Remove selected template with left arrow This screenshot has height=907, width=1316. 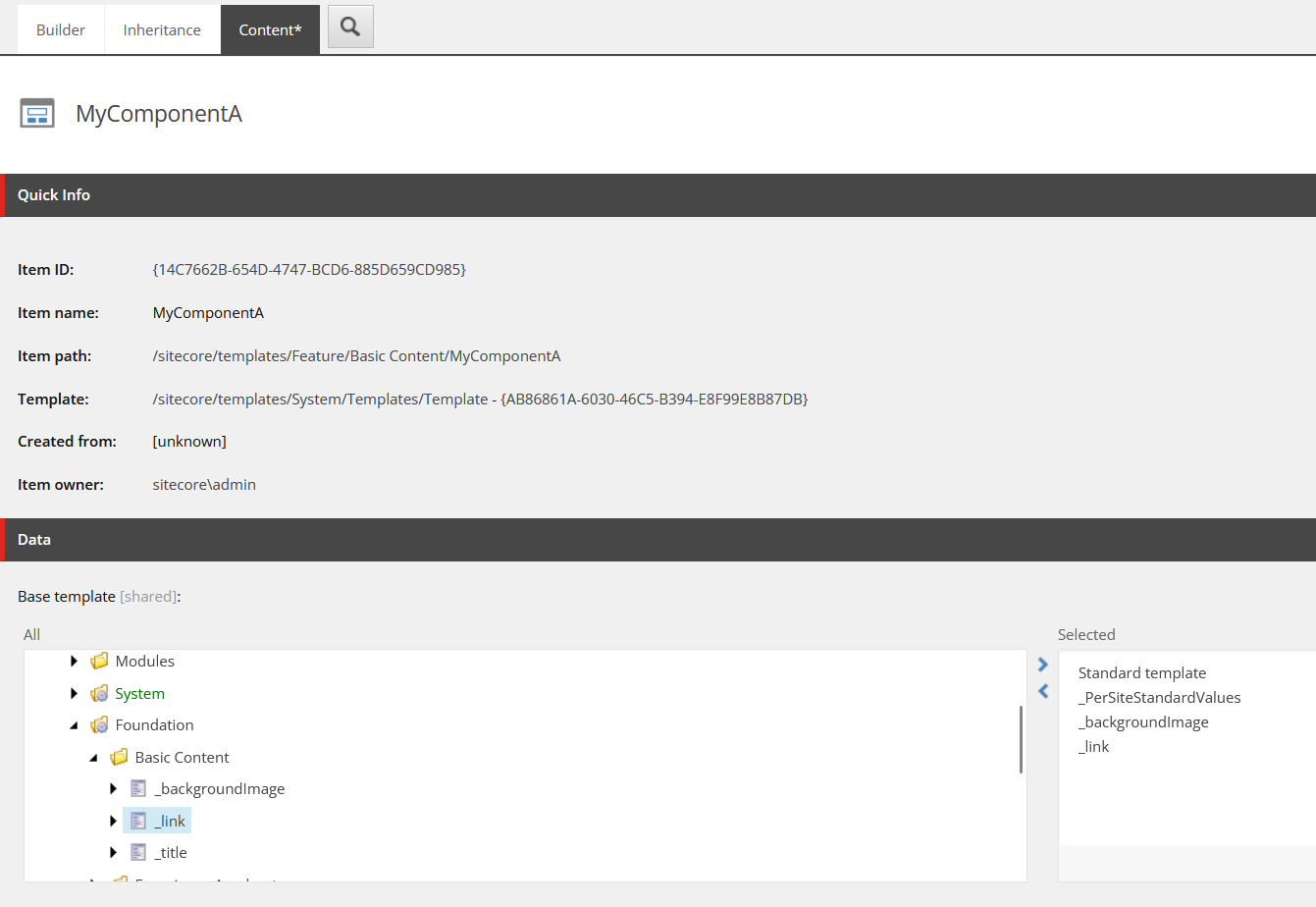click(1043, 691)
